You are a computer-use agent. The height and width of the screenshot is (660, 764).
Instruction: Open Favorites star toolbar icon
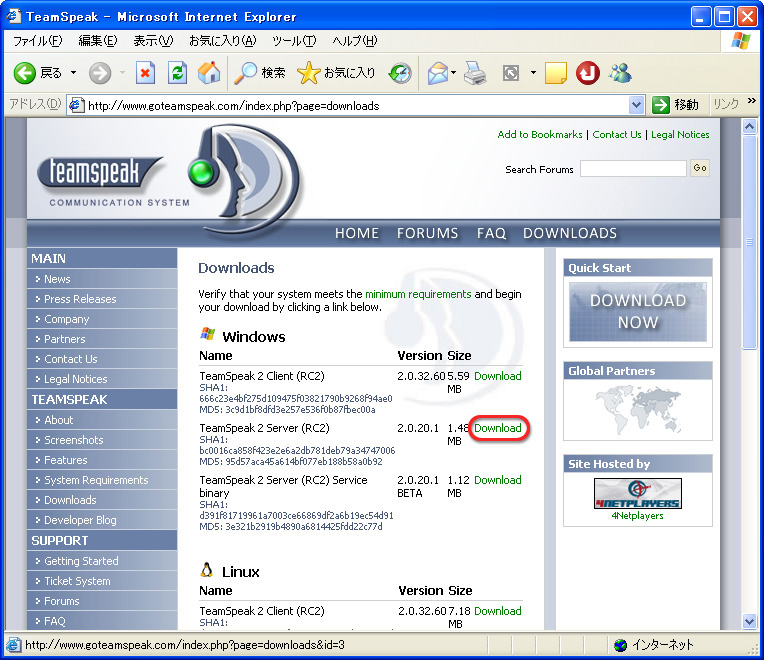(308, 74)
